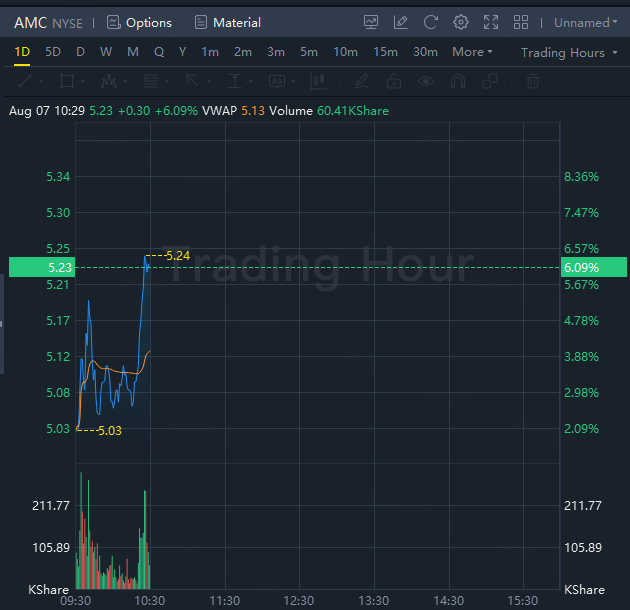Open the Options button
This screenshot has height=610, width=630.
[139, 22]
